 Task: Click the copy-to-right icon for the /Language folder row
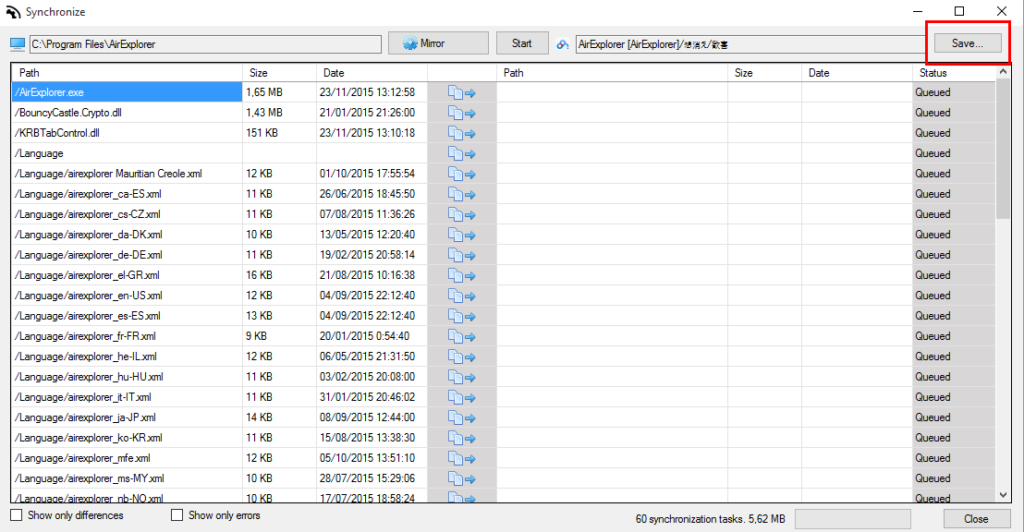click(x=462, y=153)
